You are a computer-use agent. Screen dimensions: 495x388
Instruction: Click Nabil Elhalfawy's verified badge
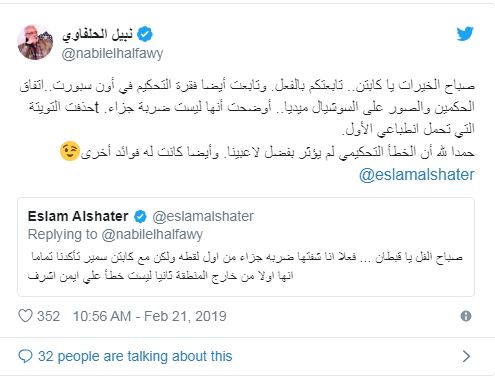click(x=145, y=34)
